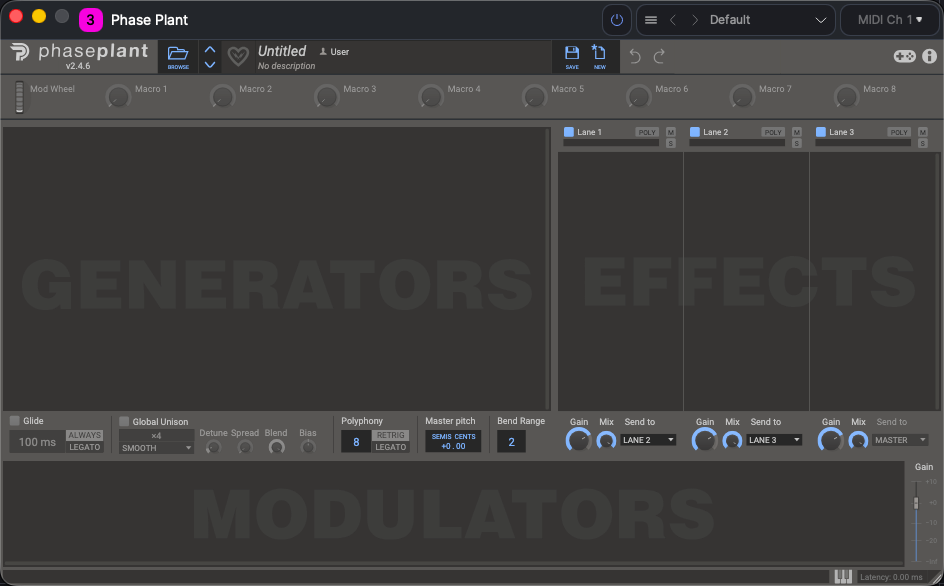944x586 pixels.
Task: Toggle Lane 3 POLY button
Action: pos(899,132)
